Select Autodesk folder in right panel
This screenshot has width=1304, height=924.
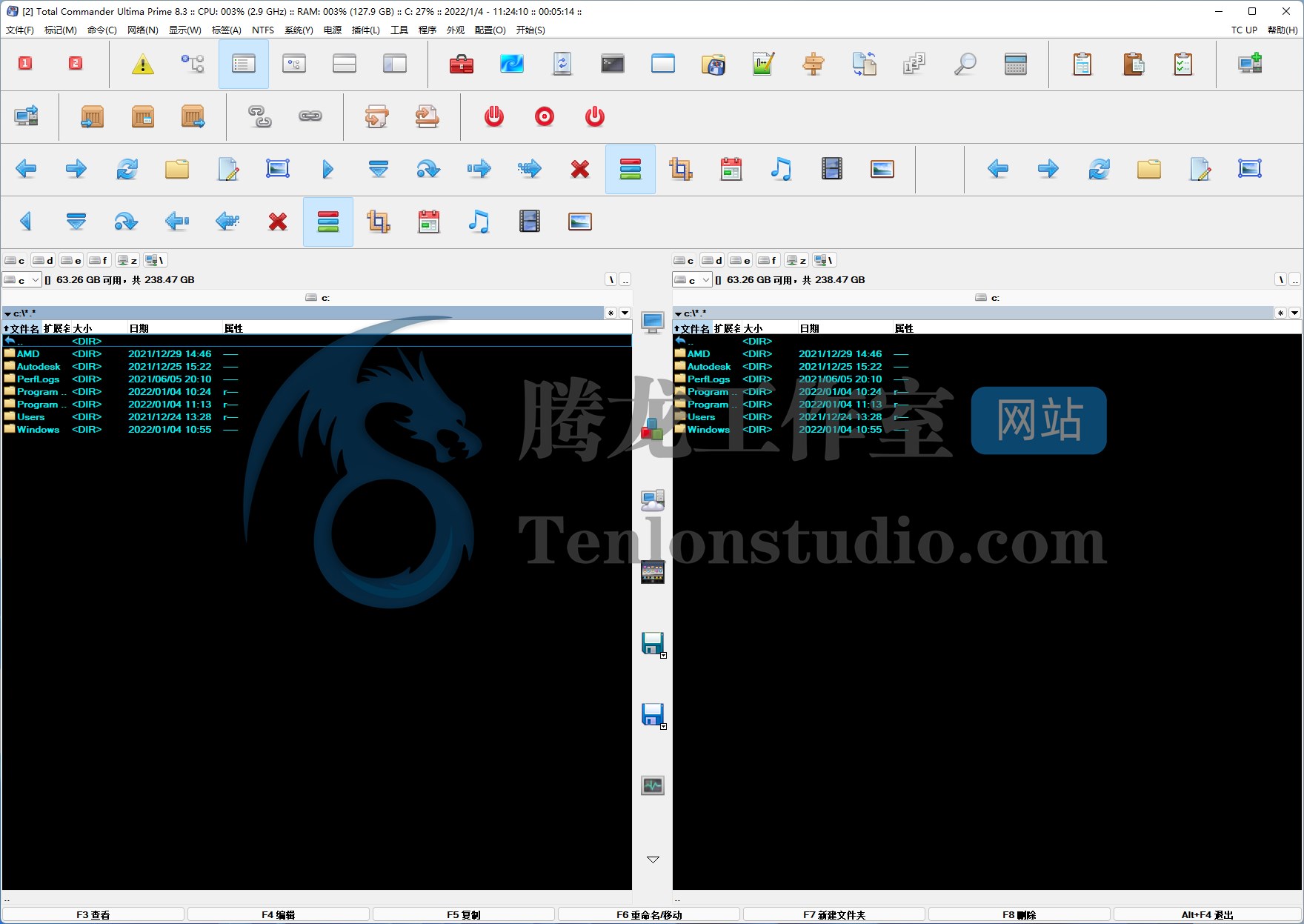pyautogui.click(x=987, y=367)
